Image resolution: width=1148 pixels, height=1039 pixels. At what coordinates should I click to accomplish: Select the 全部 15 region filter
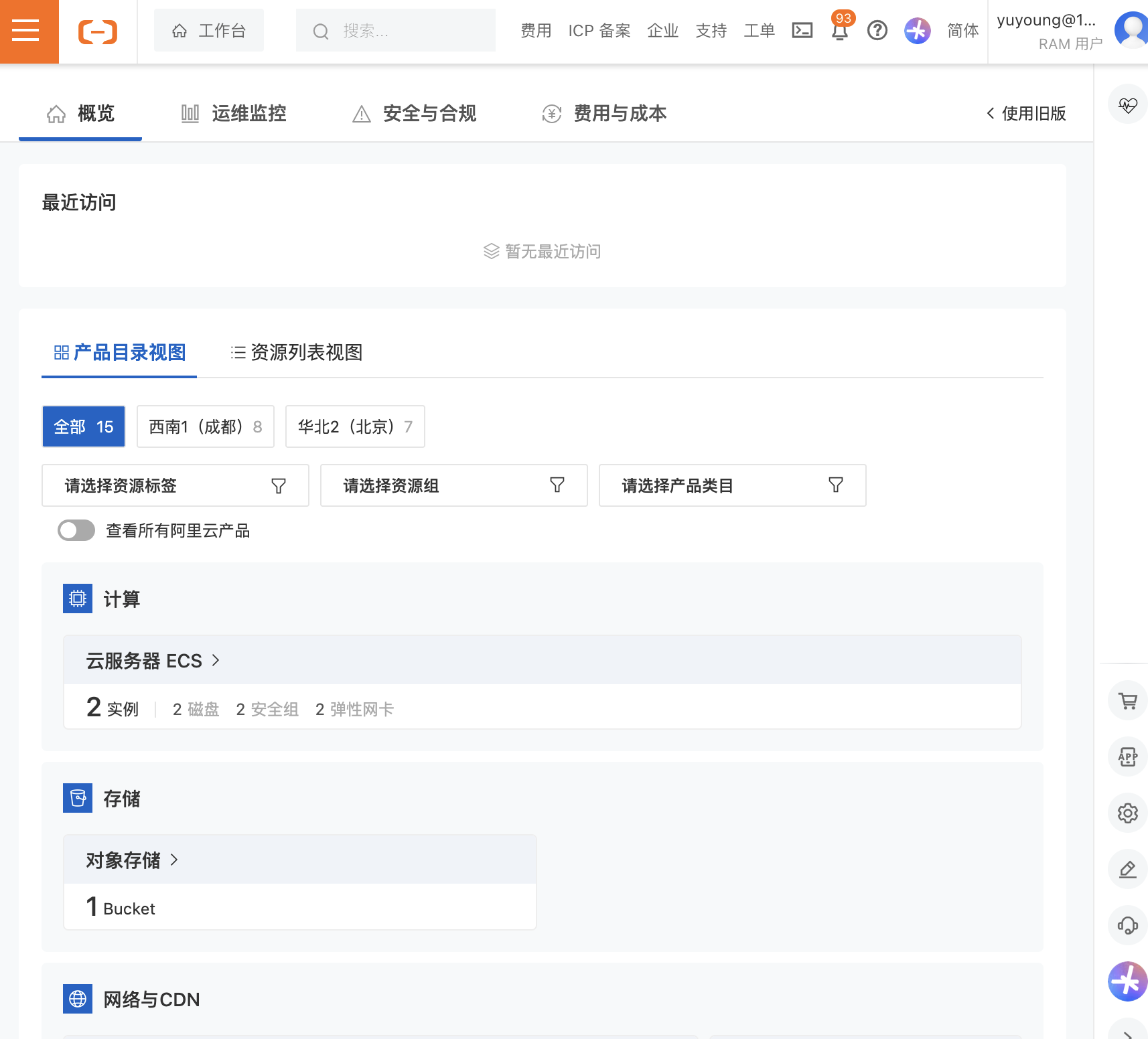tap(84, 426)
